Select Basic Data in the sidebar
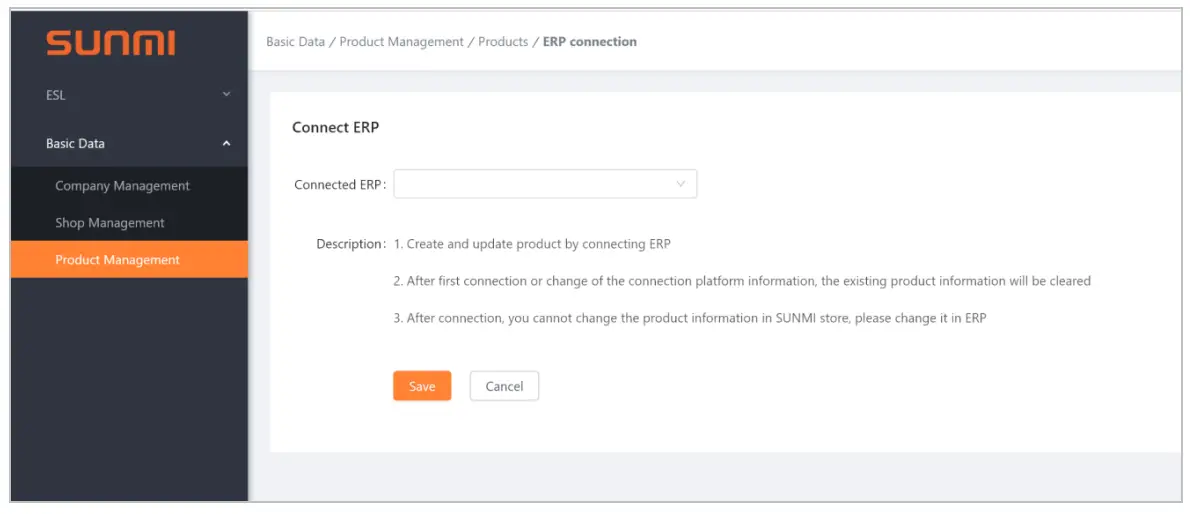Screen dimensions: 1190x514 point(76,144)
